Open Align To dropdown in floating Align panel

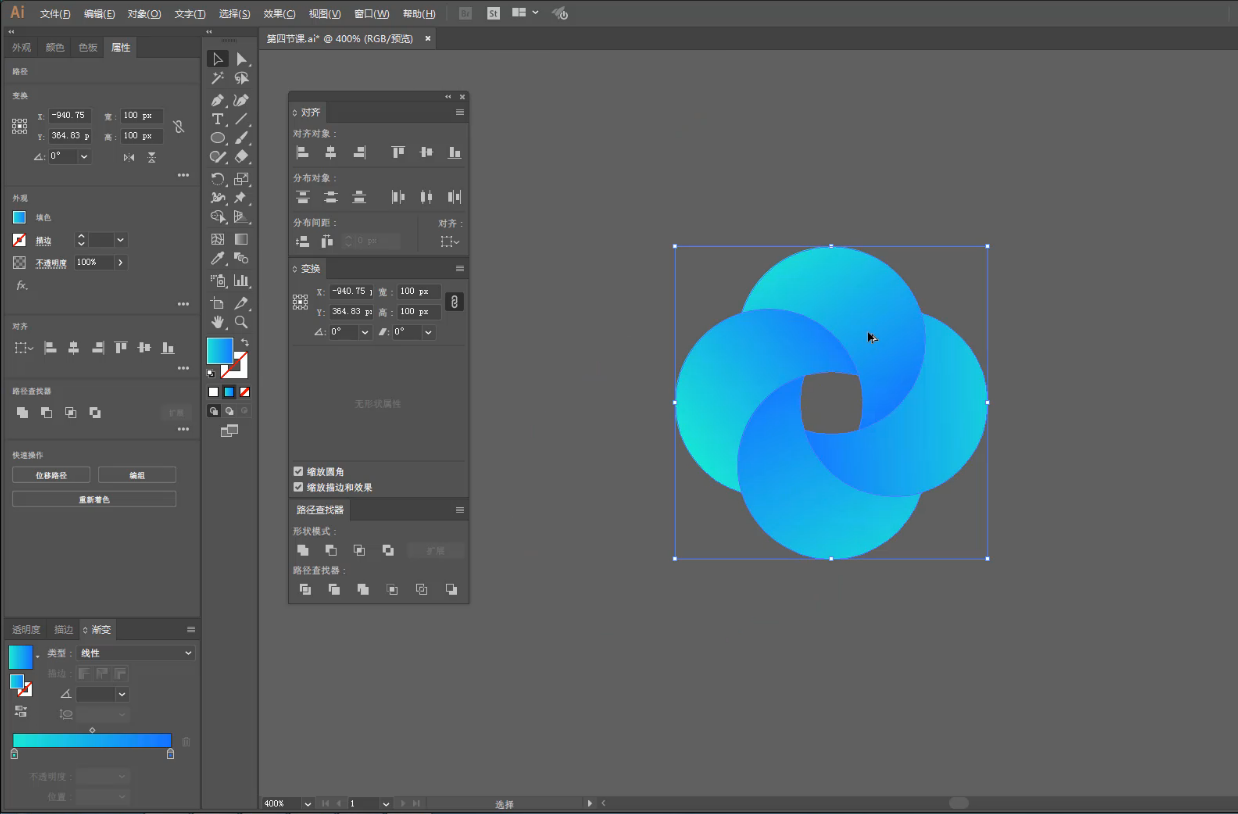450,241
